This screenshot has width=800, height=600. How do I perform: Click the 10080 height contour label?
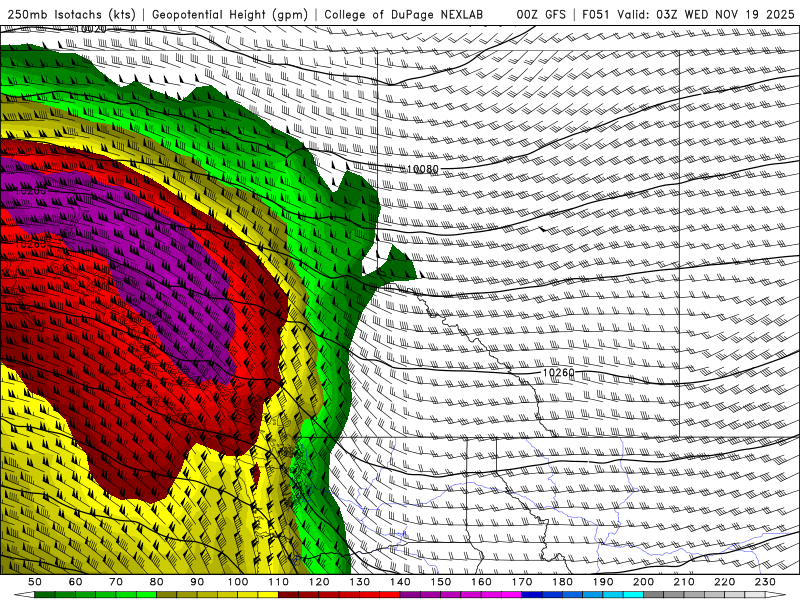coord(422,169)
